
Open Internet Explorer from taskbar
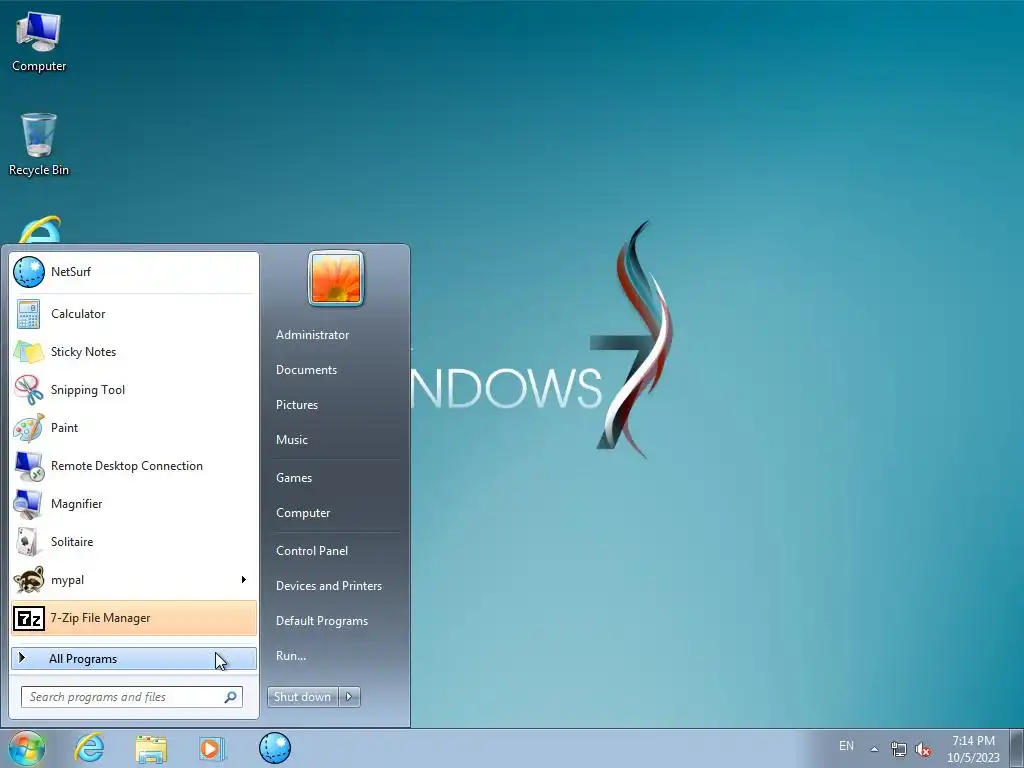(89, 748)
